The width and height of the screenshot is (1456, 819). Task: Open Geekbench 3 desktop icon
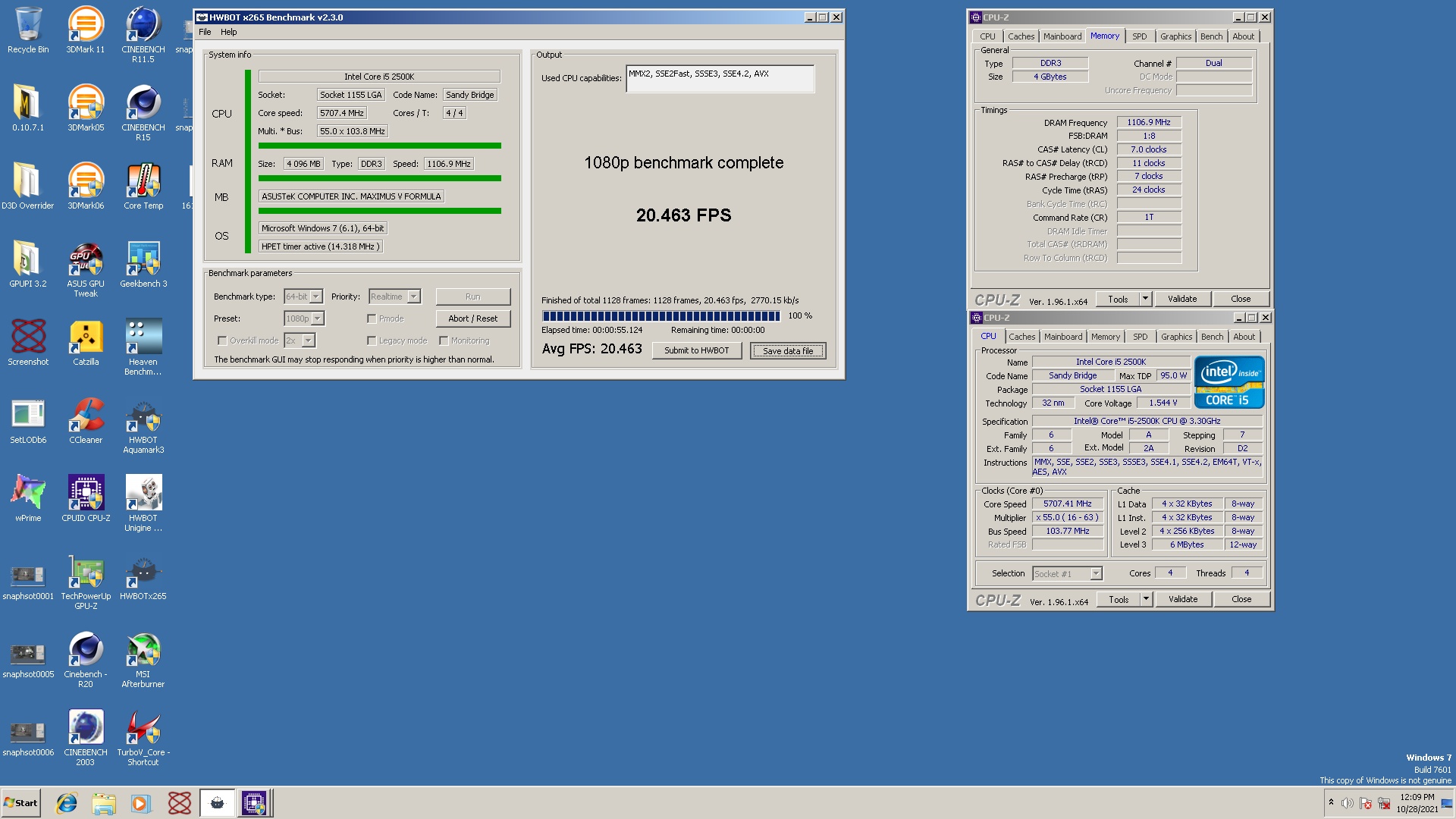coord(143,264)
